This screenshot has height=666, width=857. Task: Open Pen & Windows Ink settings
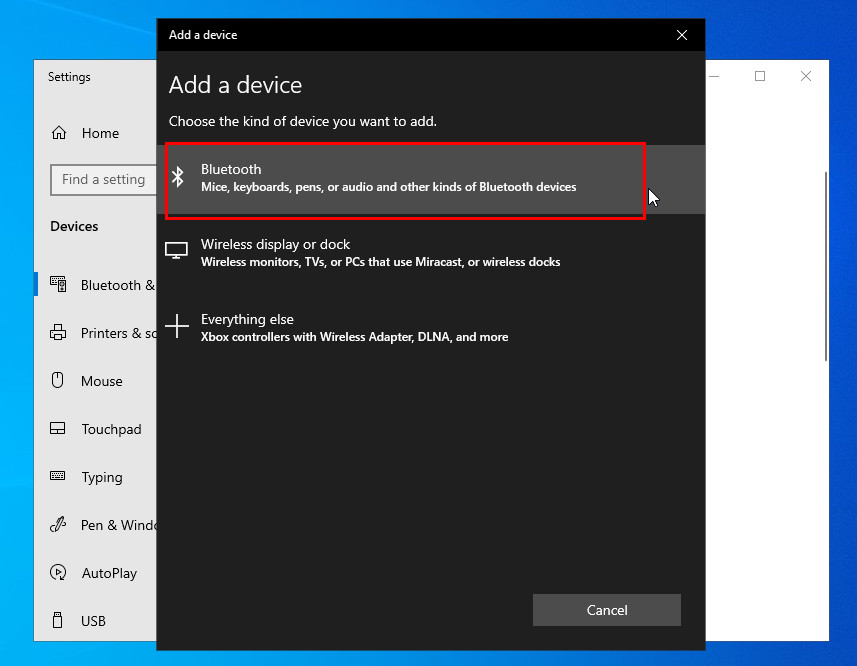pos(95,525)
